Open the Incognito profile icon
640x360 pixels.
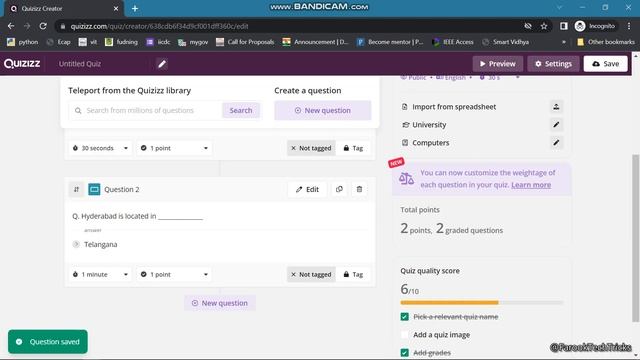[x=580, y=26]
